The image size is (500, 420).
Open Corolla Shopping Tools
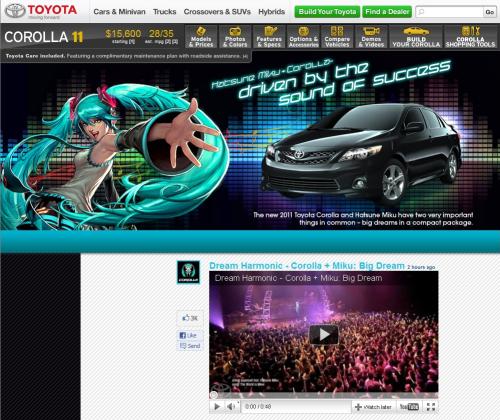point(470,37)
